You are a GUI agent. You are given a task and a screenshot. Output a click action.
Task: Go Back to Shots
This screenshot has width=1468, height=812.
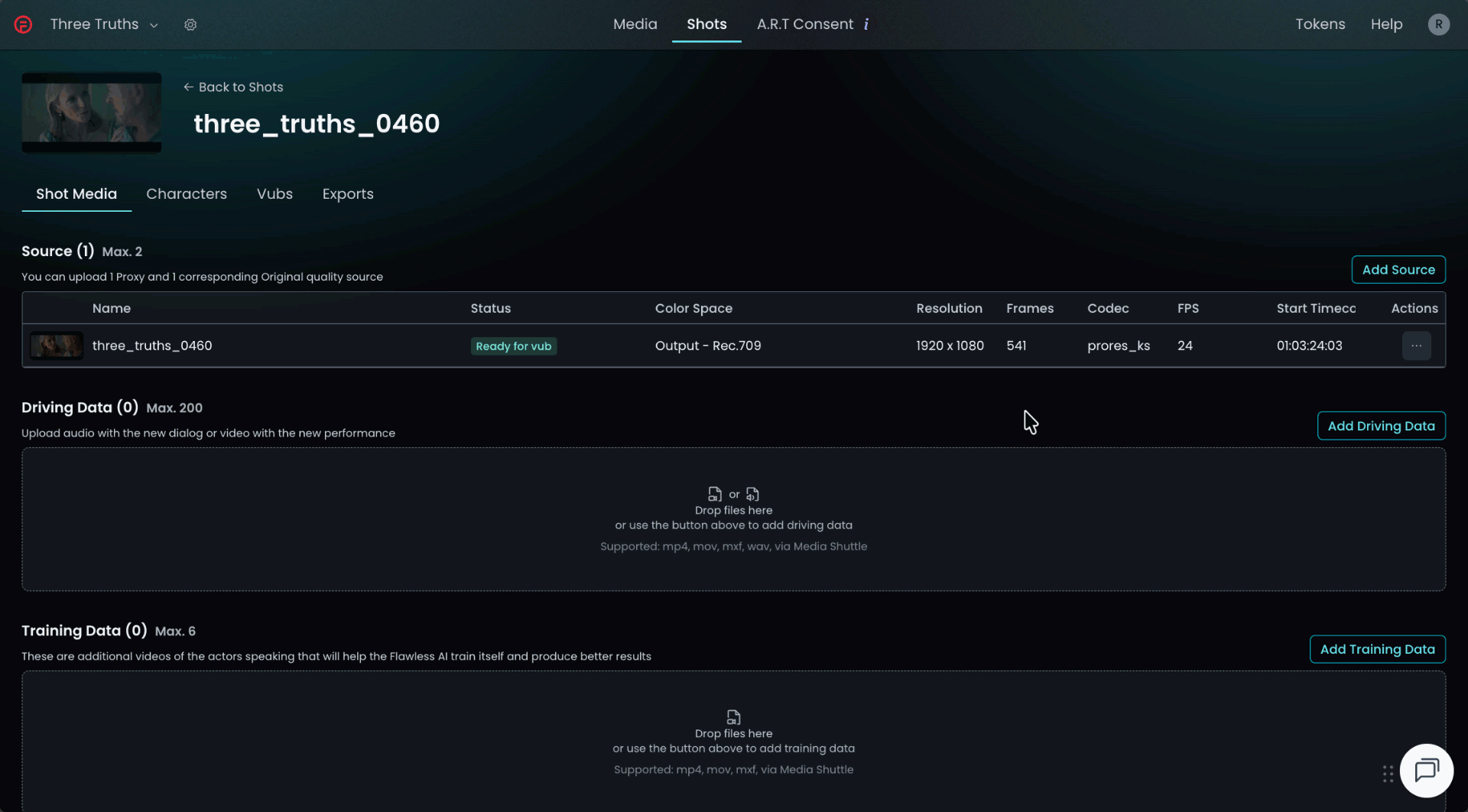tap(233, 87)
